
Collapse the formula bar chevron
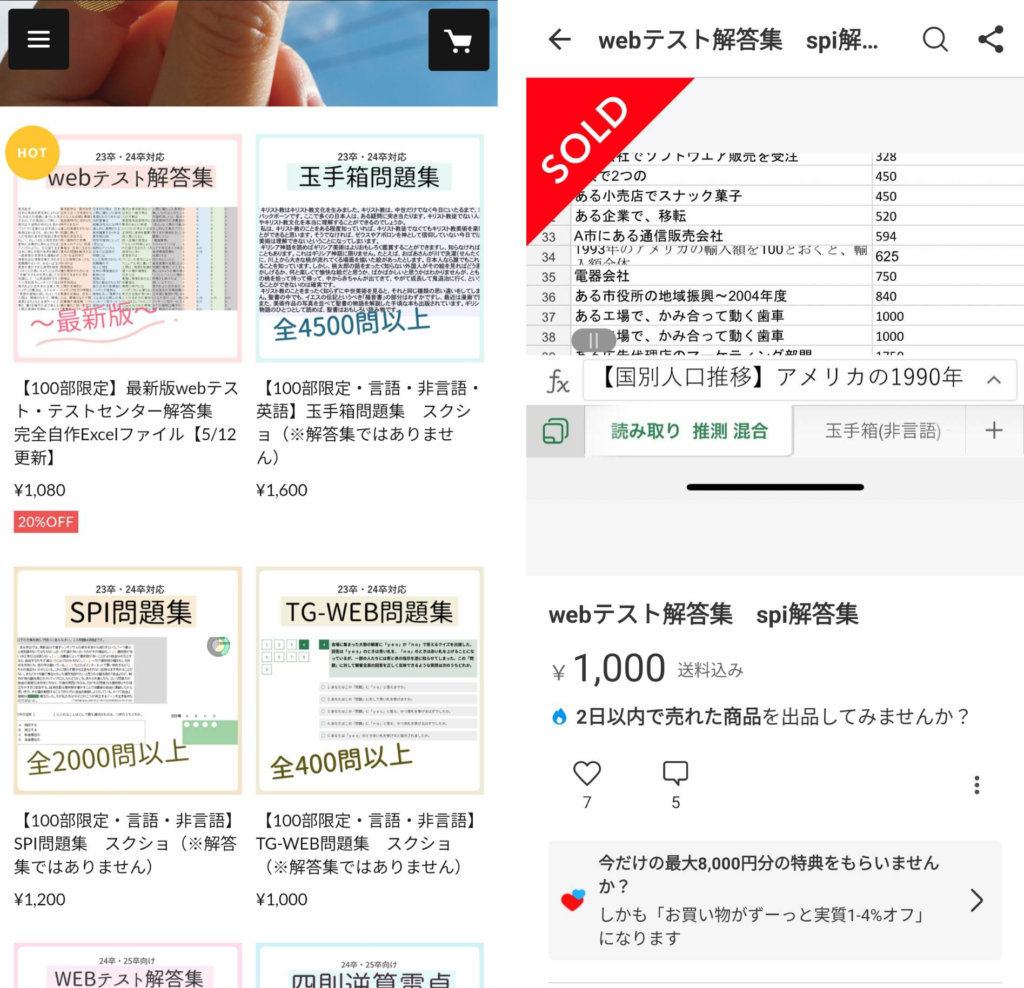tap(993, 380)
